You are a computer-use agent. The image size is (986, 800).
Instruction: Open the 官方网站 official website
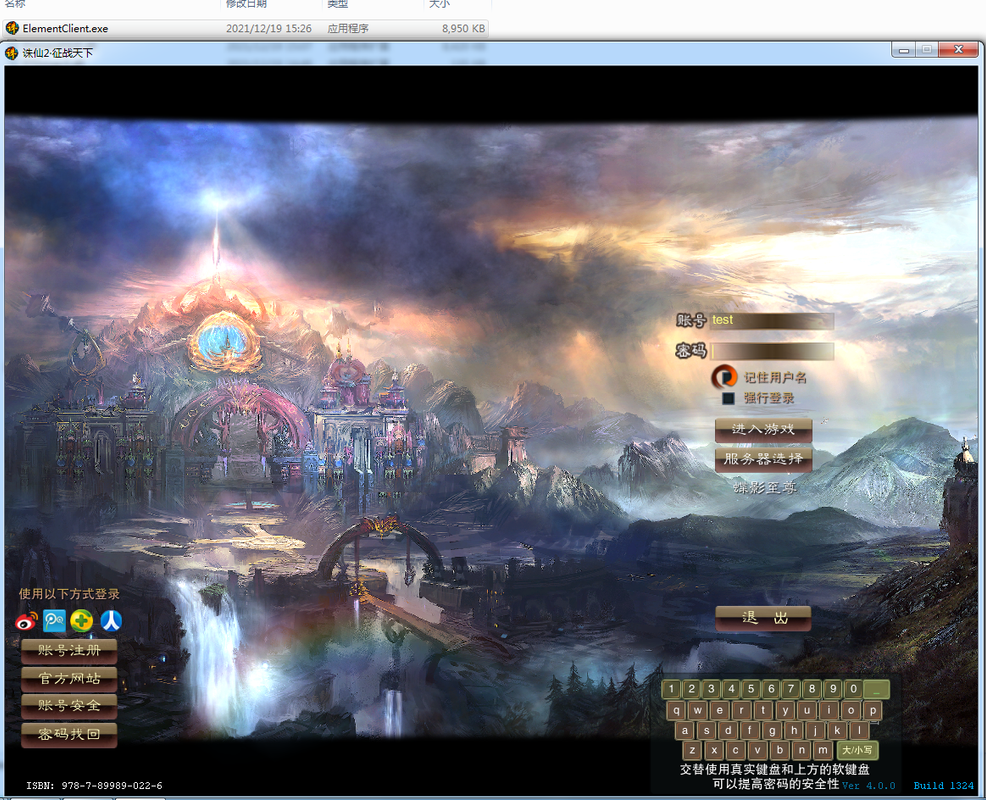click(x=69, y=679)
